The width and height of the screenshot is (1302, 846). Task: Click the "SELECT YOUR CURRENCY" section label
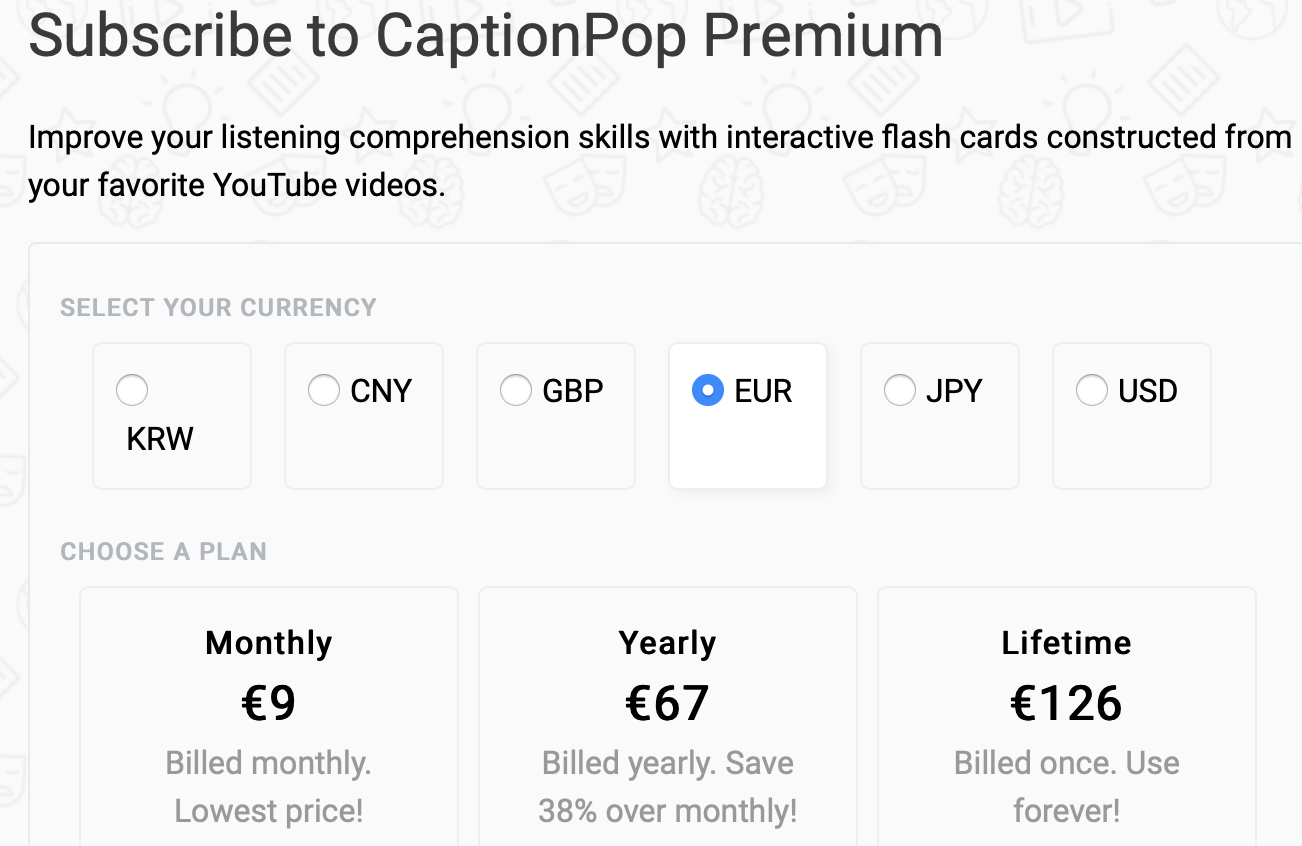[218, 307]
